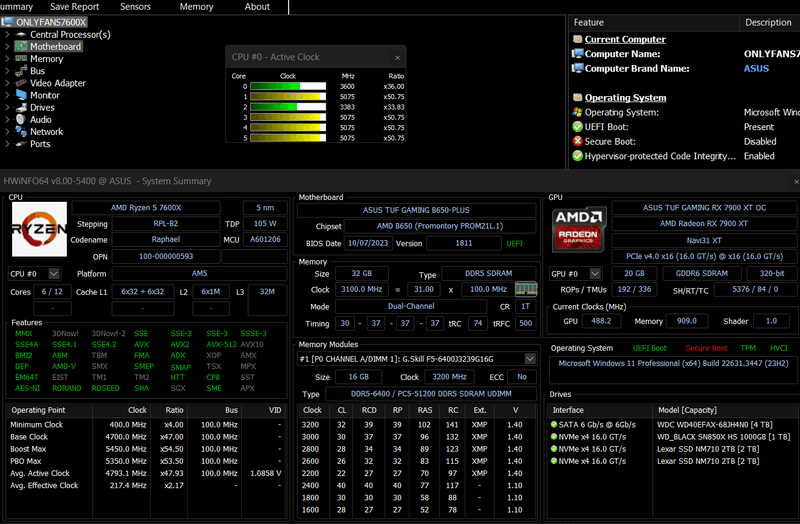Screen dimensions: 800x524
Task: Click the UEFI Boot green check icon
Action: coord(578,127)
